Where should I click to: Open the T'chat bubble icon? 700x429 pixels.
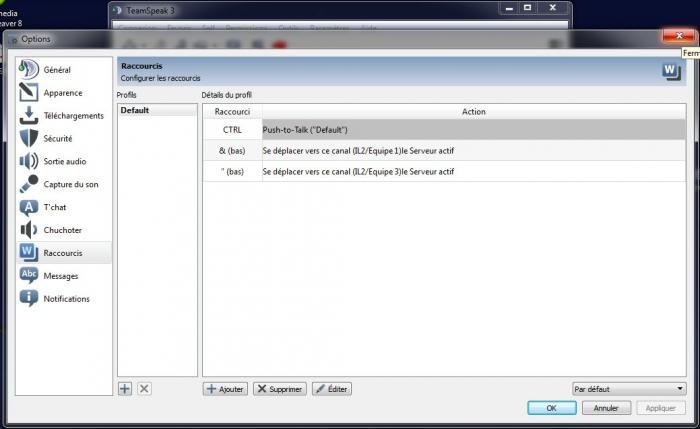(x=29, y=207)
